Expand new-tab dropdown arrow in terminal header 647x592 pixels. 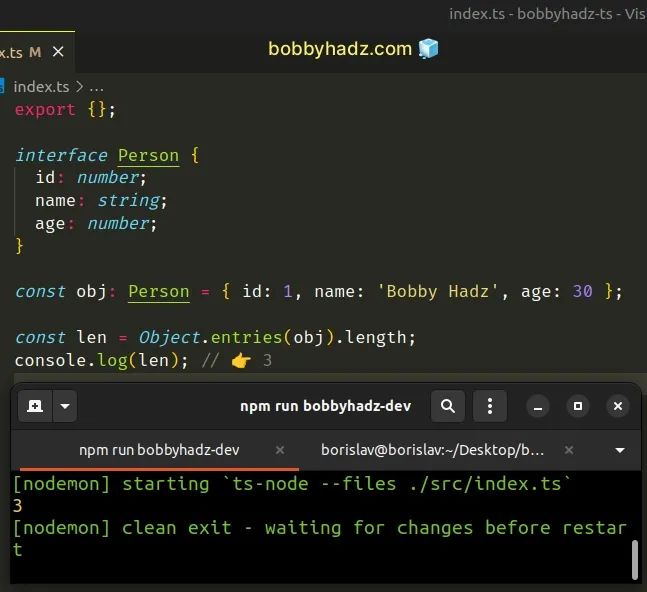(65, 406)
